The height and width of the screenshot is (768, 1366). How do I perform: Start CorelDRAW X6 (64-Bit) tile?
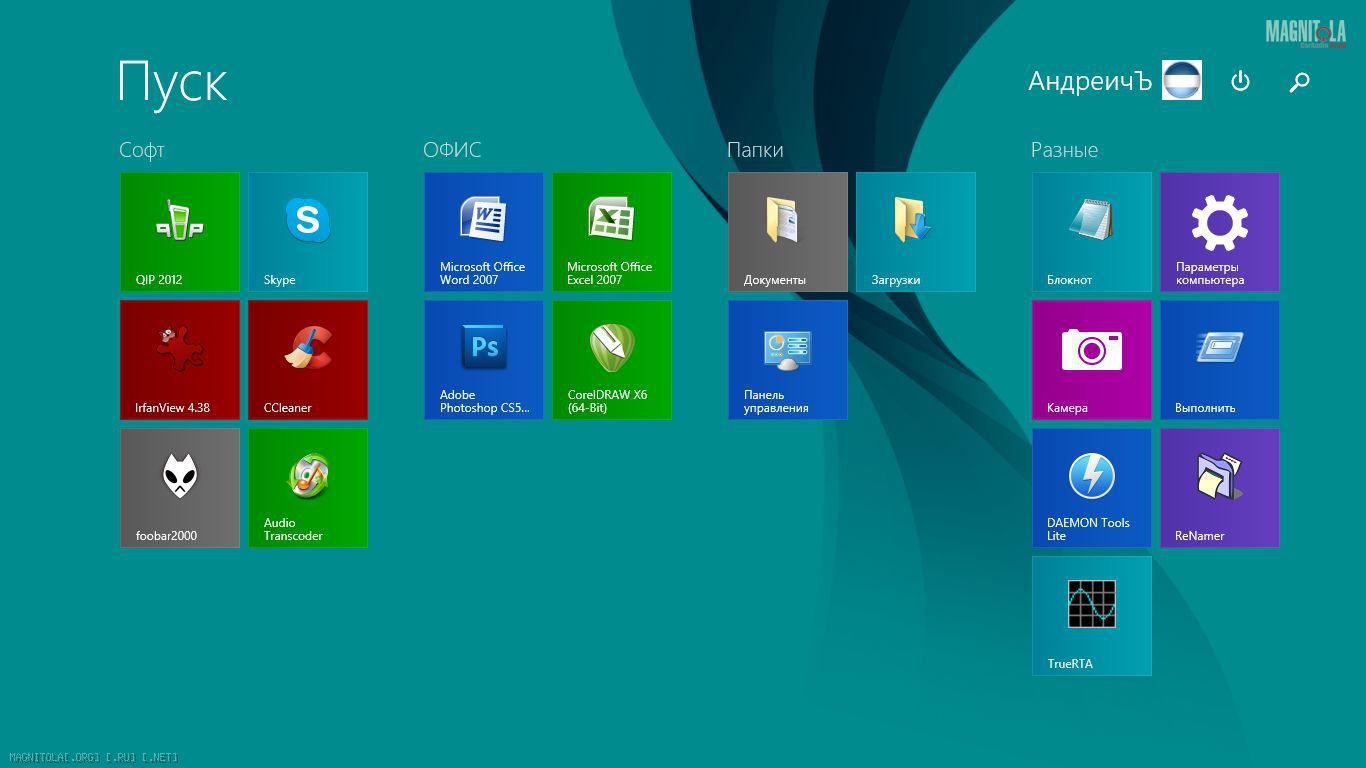(612, 360)
